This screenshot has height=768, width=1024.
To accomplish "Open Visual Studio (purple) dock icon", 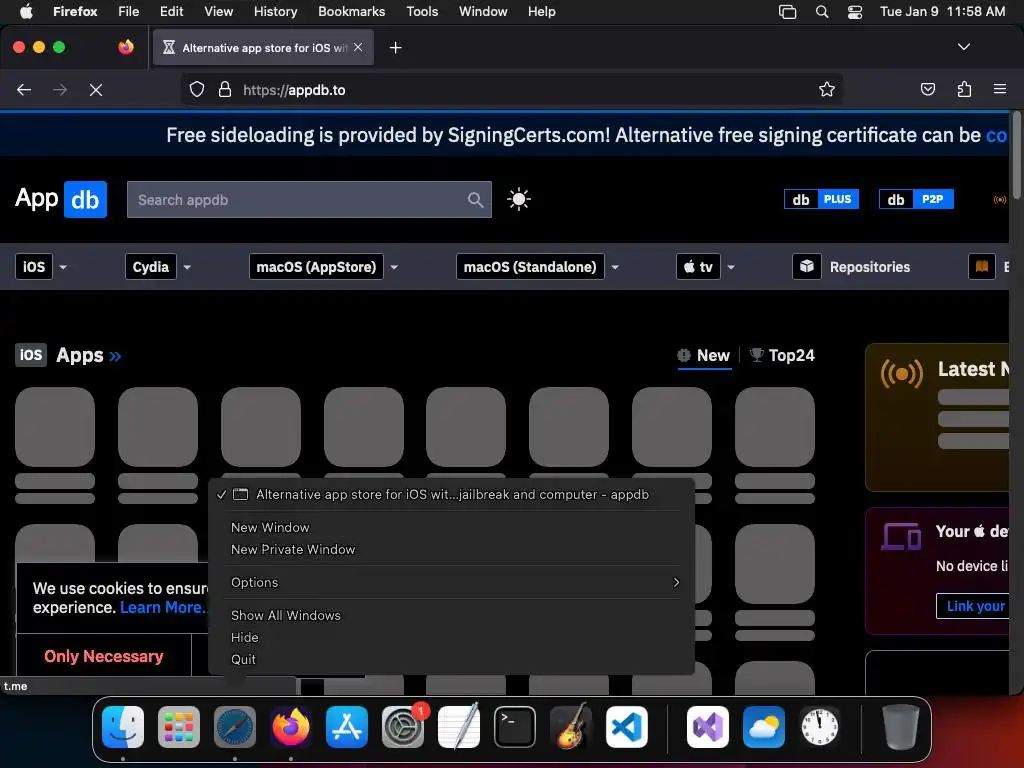I will tap(708, 727).
